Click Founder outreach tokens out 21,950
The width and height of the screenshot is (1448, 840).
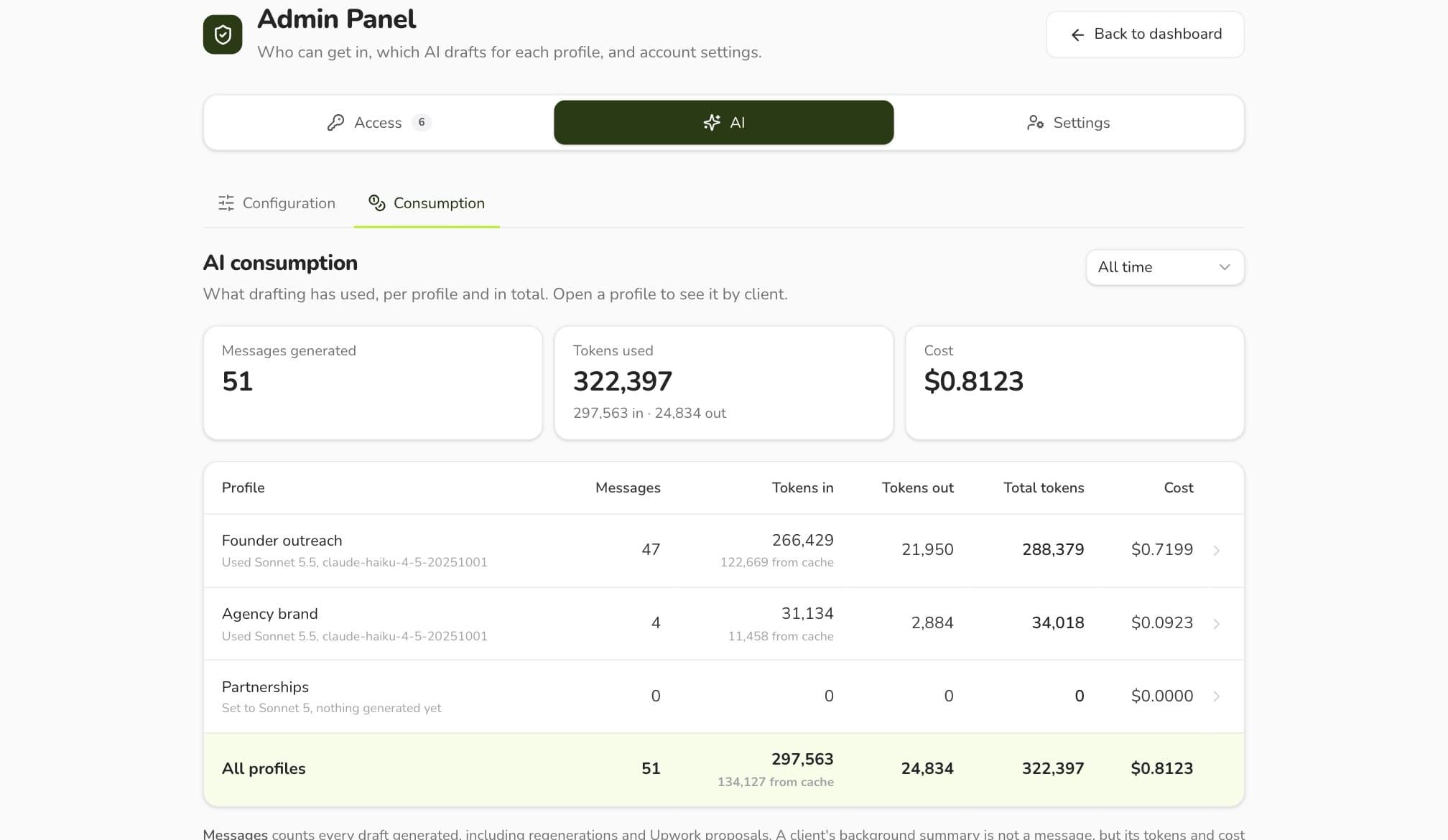click(x=927, y=549)
